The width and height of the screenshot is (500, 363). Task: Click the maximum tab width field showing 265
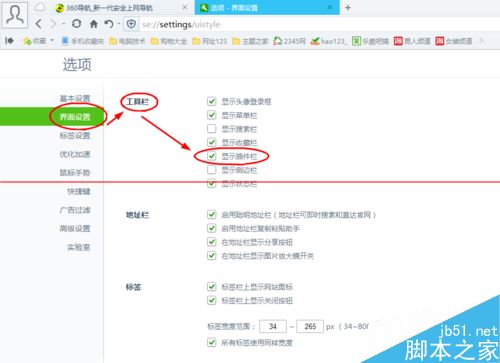(310, 326)
